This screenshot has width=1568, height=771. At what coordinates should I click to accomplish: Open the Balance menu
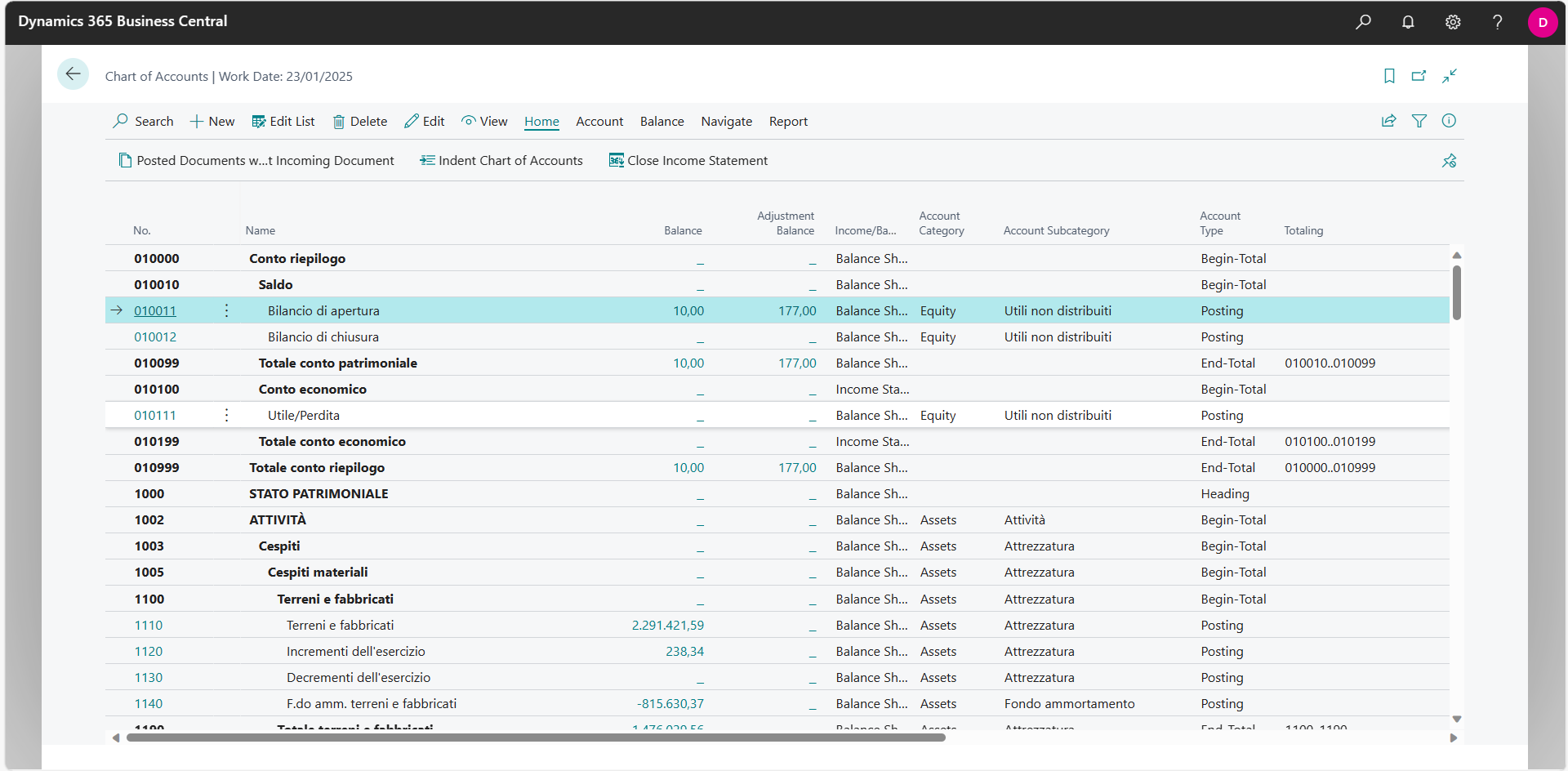[x=662, y=121]
